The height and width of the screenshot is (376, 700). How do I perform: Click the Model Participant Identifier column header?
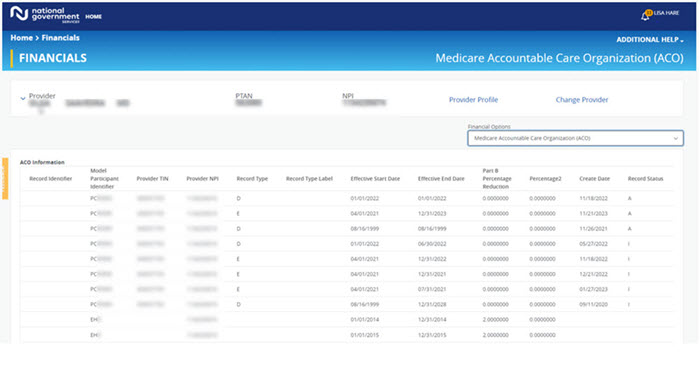tap(104, 179)
